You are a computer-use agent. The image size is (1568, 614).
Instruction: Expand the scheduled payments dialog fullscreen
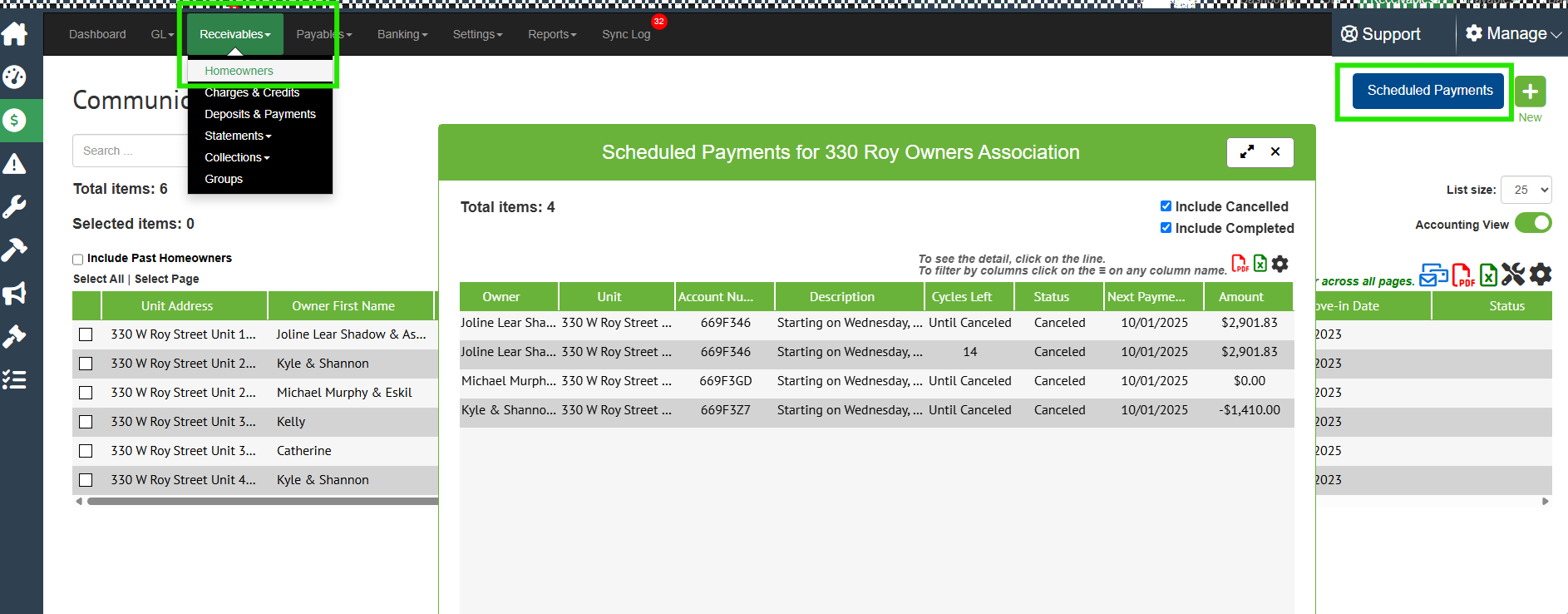(x=1247, y=152)
